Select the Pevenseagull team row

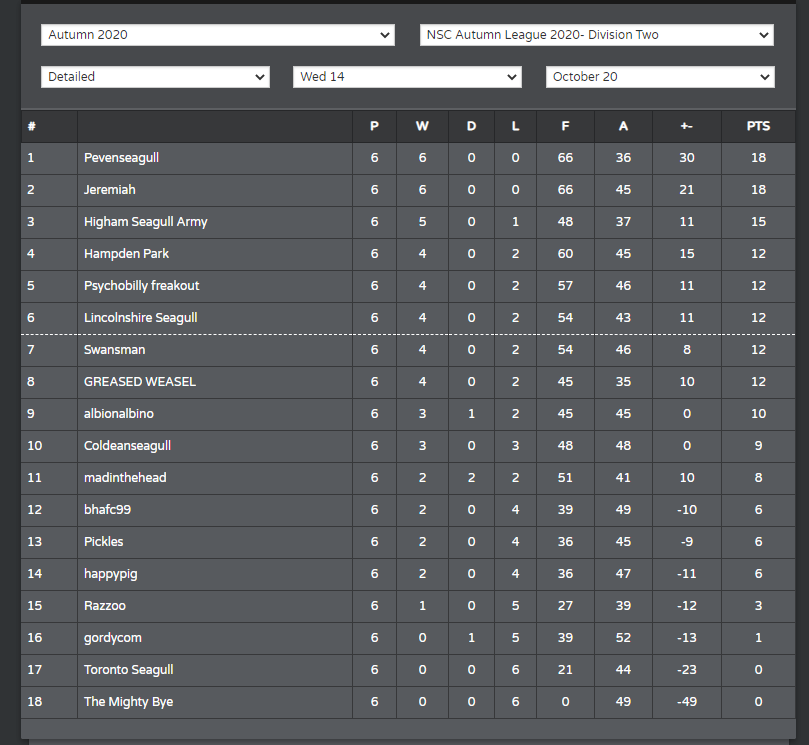pos(408,158)
